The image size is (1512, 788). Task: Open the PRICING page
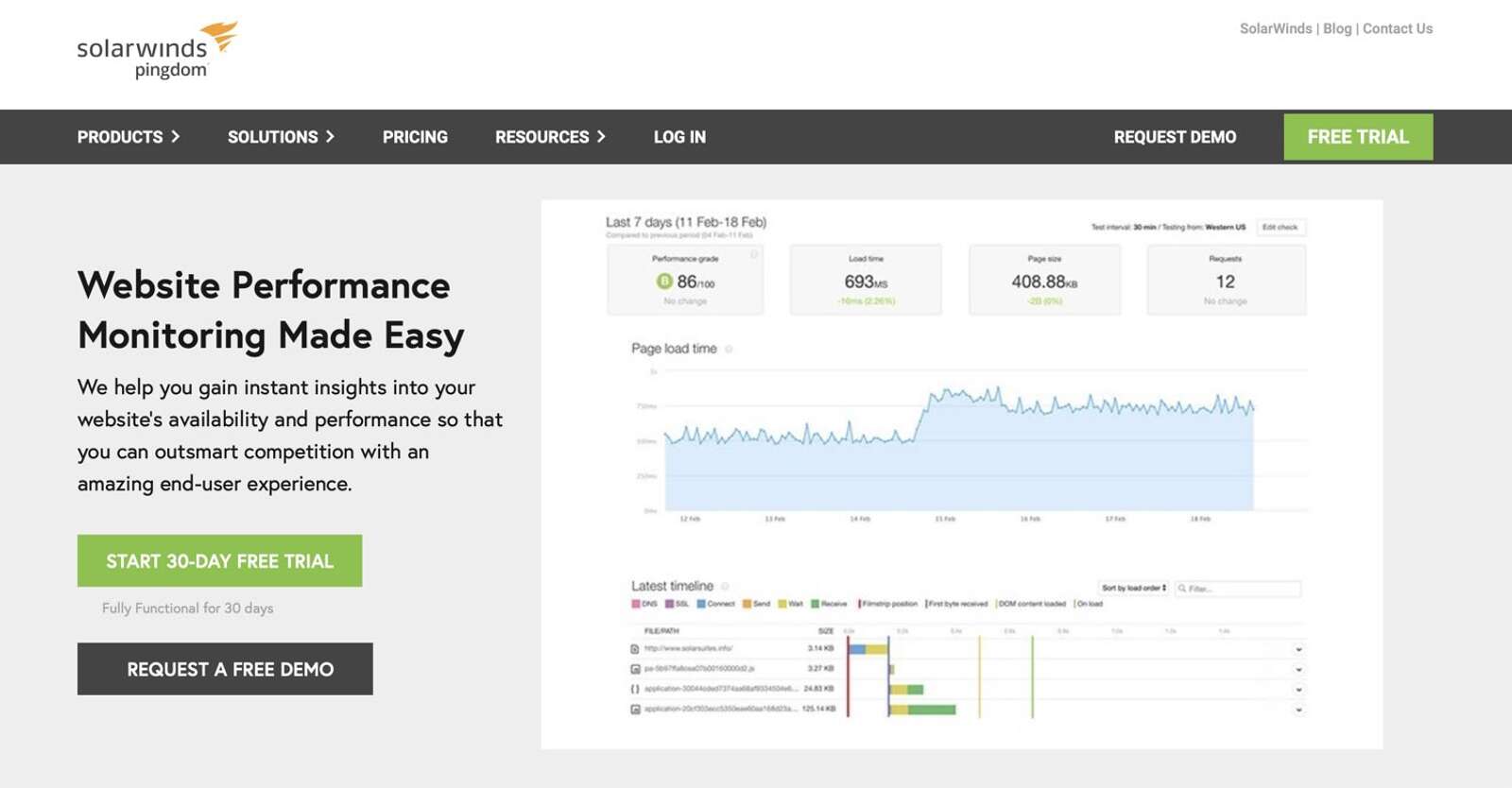415,137
